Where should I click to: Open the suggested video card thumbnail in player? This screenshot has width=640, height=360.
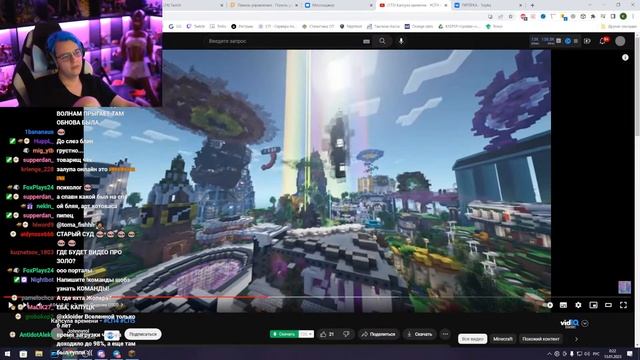(x=624, y=287)
